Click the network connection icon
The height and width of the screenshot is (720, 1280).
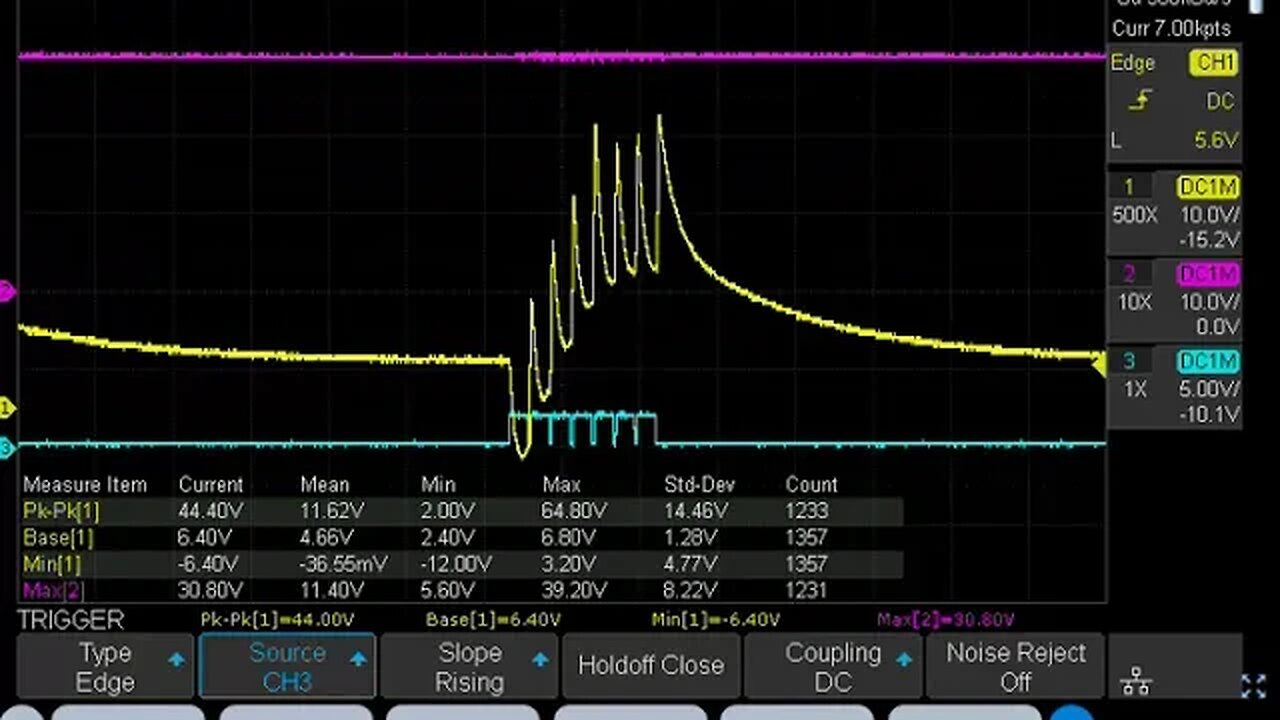[1136, 684]
